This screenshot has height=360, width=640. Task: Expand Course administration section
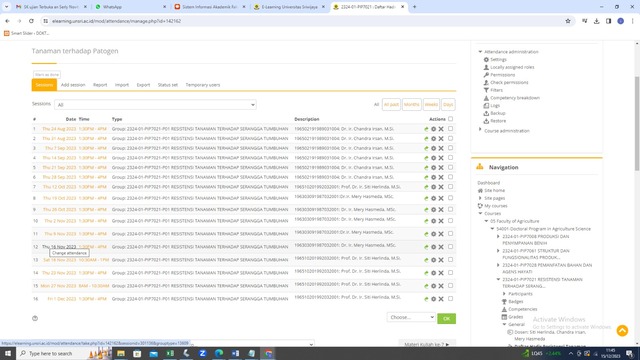(480, 130)
